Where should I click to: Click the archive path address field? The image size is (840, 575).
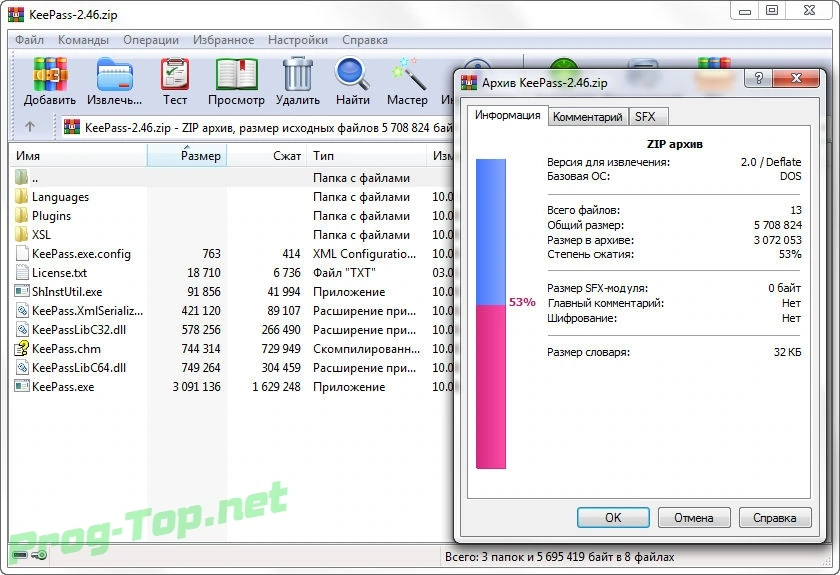(257, 128)
